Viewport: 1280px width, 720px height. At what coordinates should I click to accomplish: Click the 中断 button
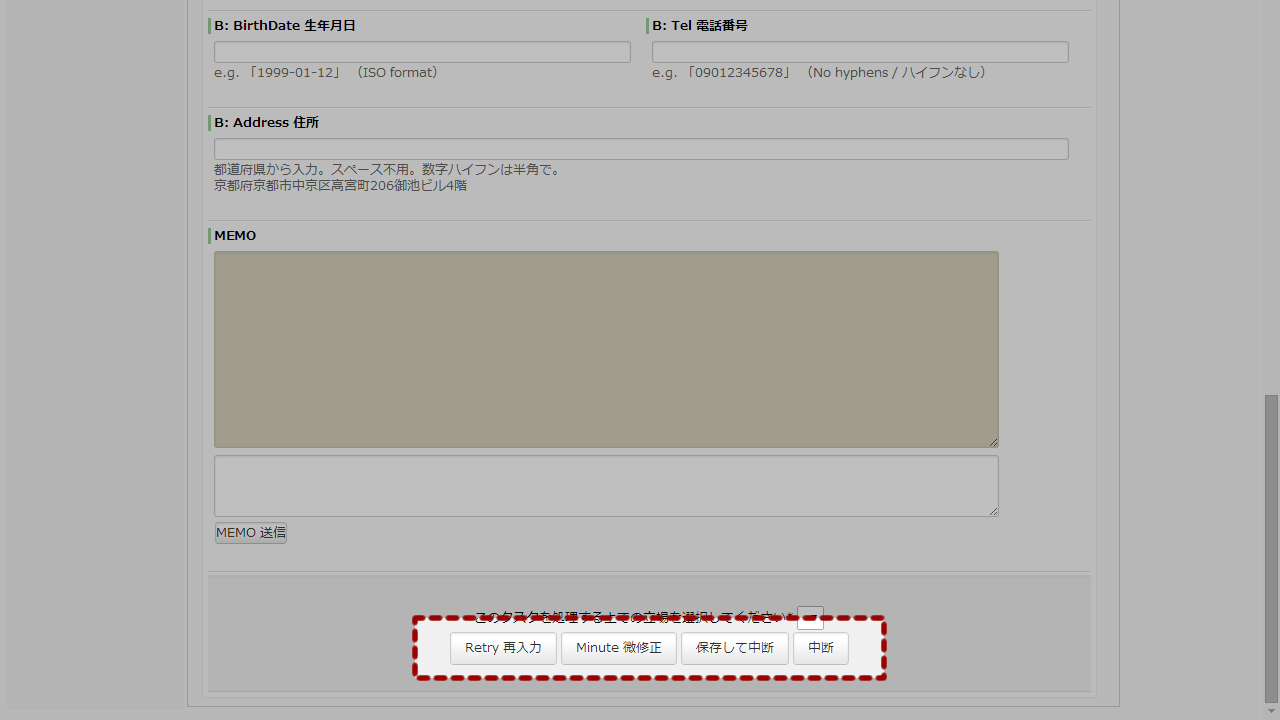pyautogui.click(x=821, y=648)
